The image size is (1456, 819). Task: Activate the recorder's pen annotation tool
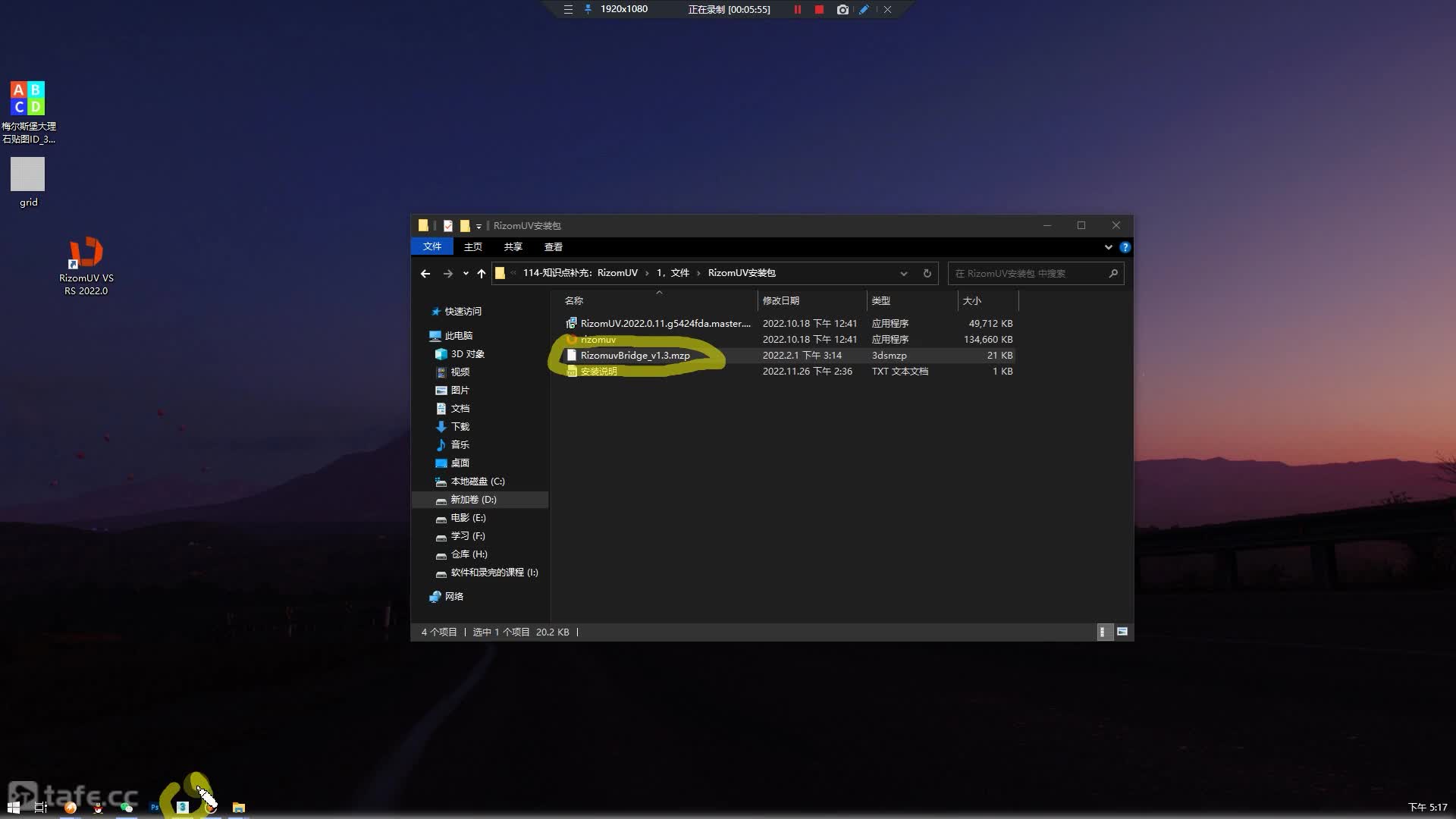pos(864,9)
